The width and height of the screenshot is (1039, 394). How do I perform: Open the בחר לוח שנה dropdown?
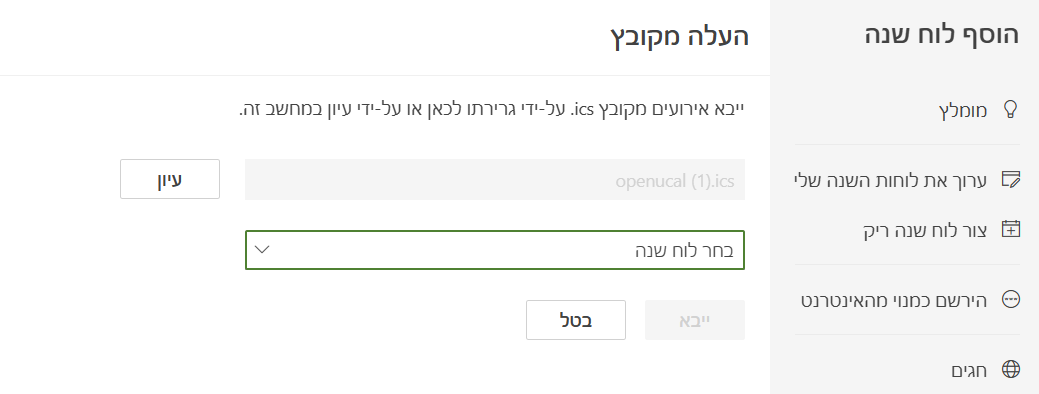click(x=495, y=250)
